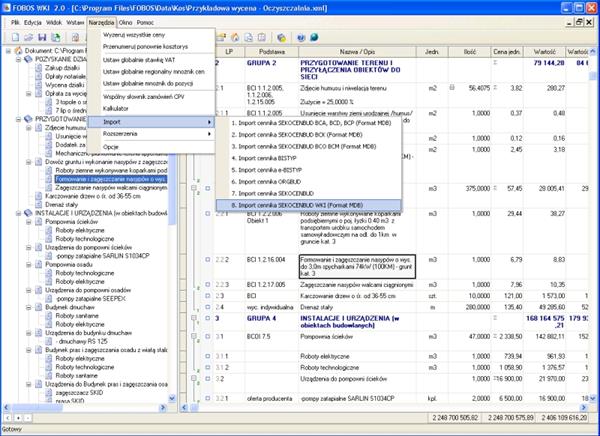Click the document house icon at tree root

coord(13,49)
